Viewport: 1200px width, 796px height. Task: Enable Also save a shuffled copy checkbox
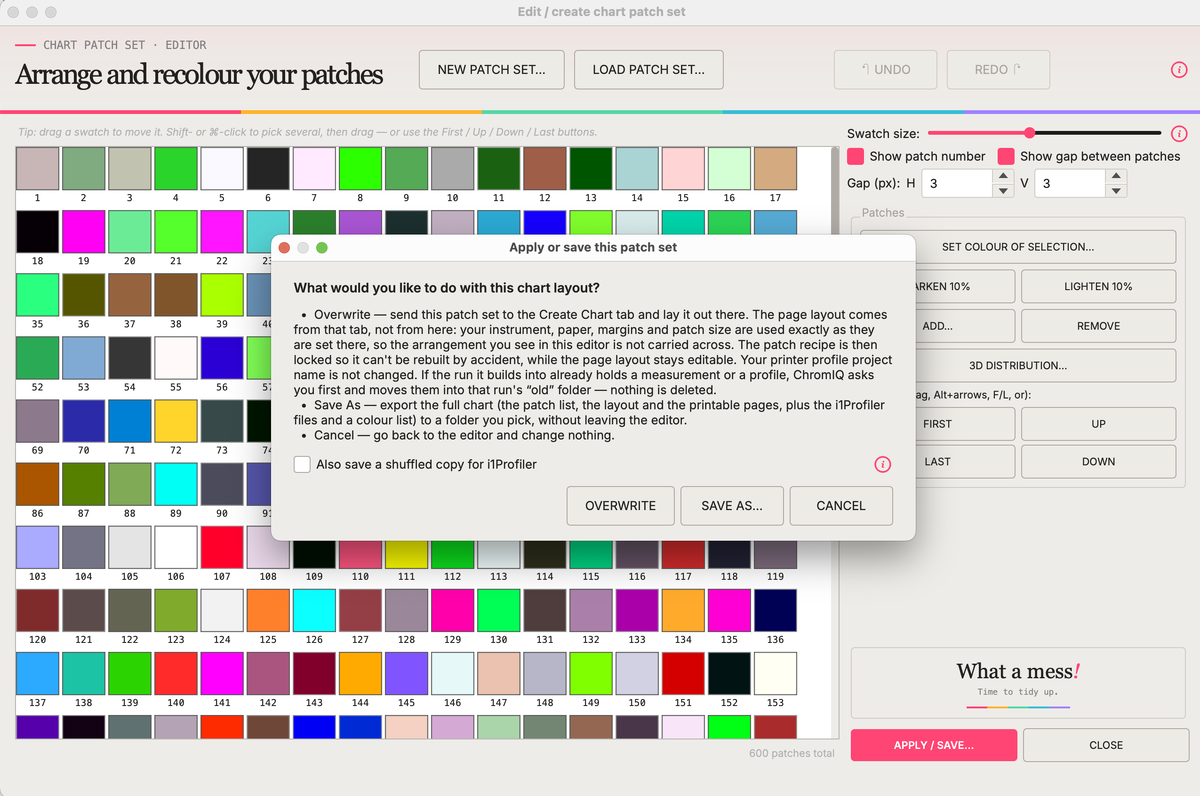click(302, 464)
